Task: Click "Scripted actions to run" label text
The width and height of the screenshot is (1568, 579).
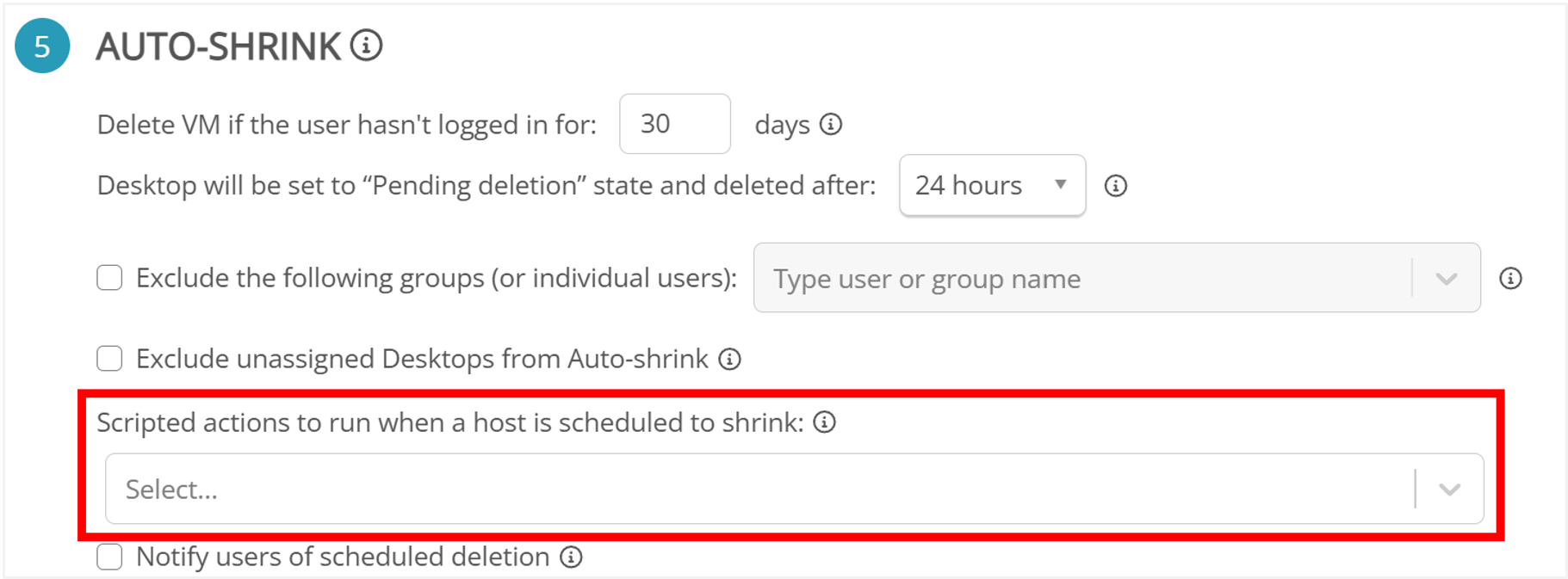Action: [x=449, y=422]
